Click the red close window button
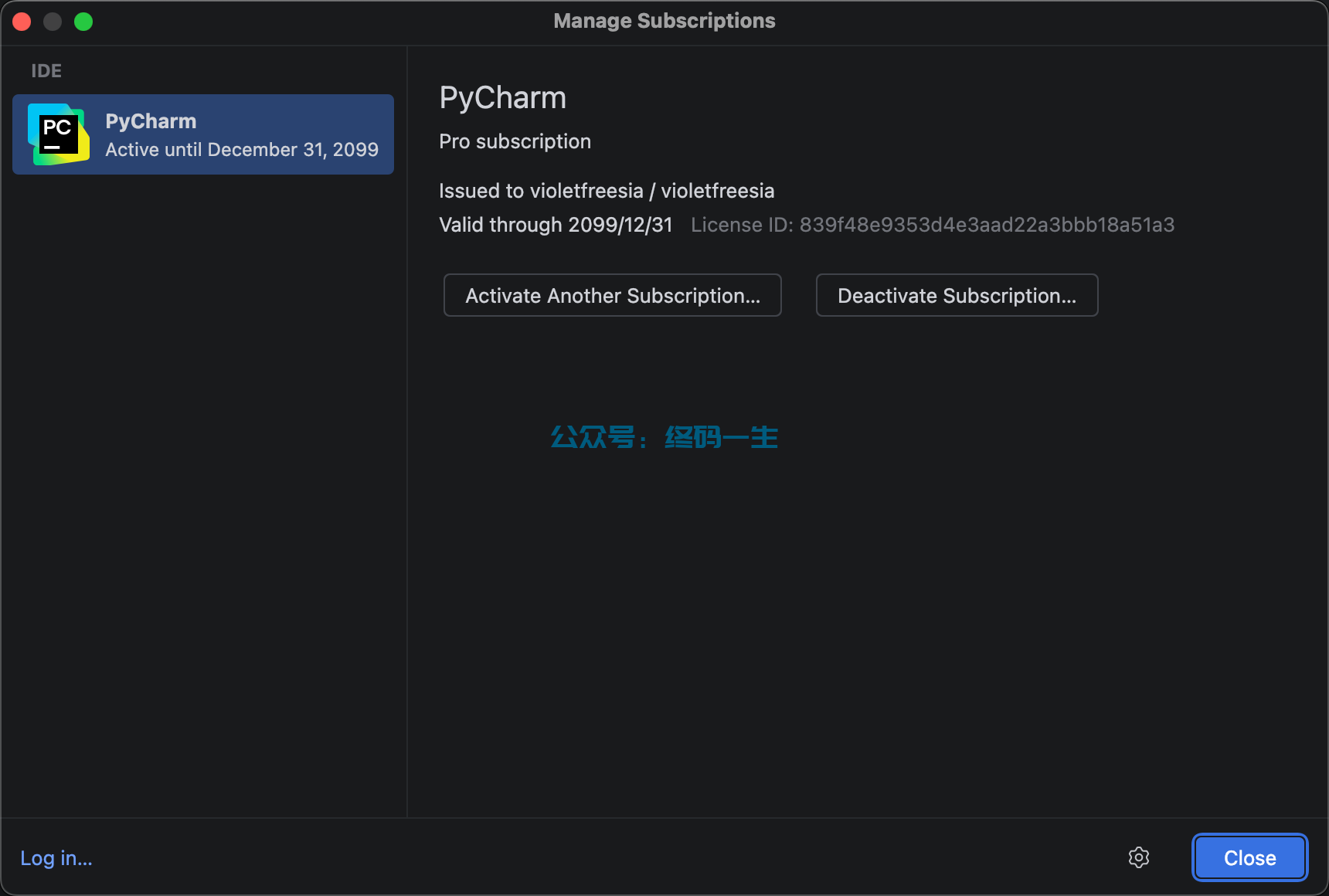The image size is (1329, 896). pyautogui.click(x=22, y=22)
